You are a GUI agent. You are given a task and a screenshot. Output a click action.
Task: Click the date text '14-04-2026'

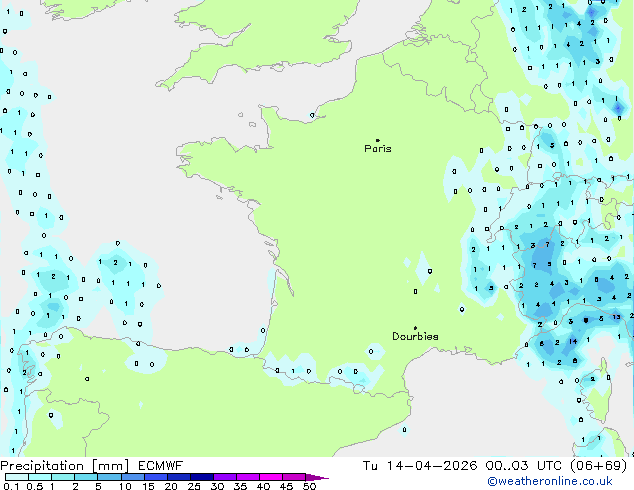click(432, 466)
